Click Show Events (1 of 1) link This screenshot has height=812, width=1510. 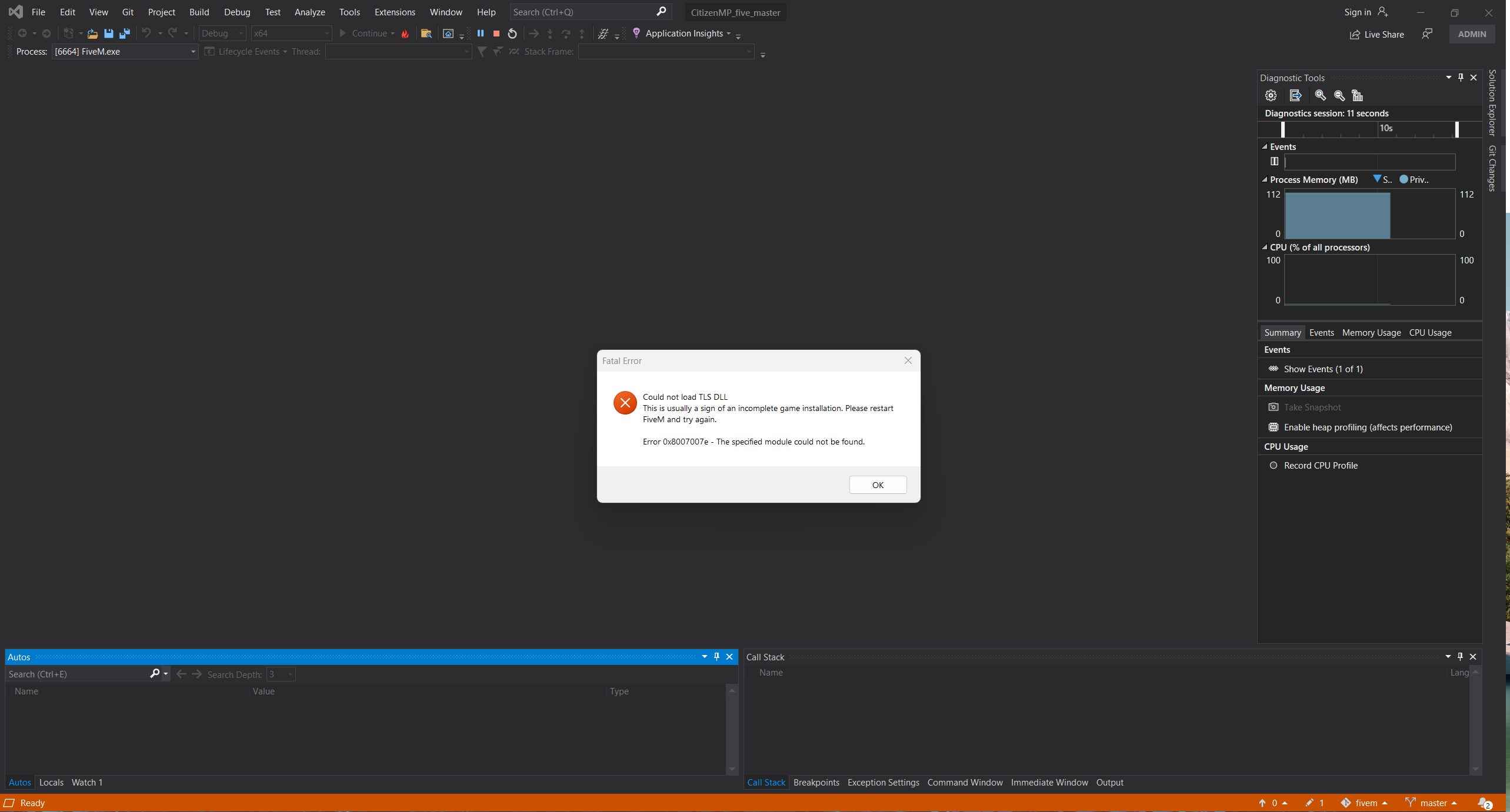click(x=1322, y=369)
